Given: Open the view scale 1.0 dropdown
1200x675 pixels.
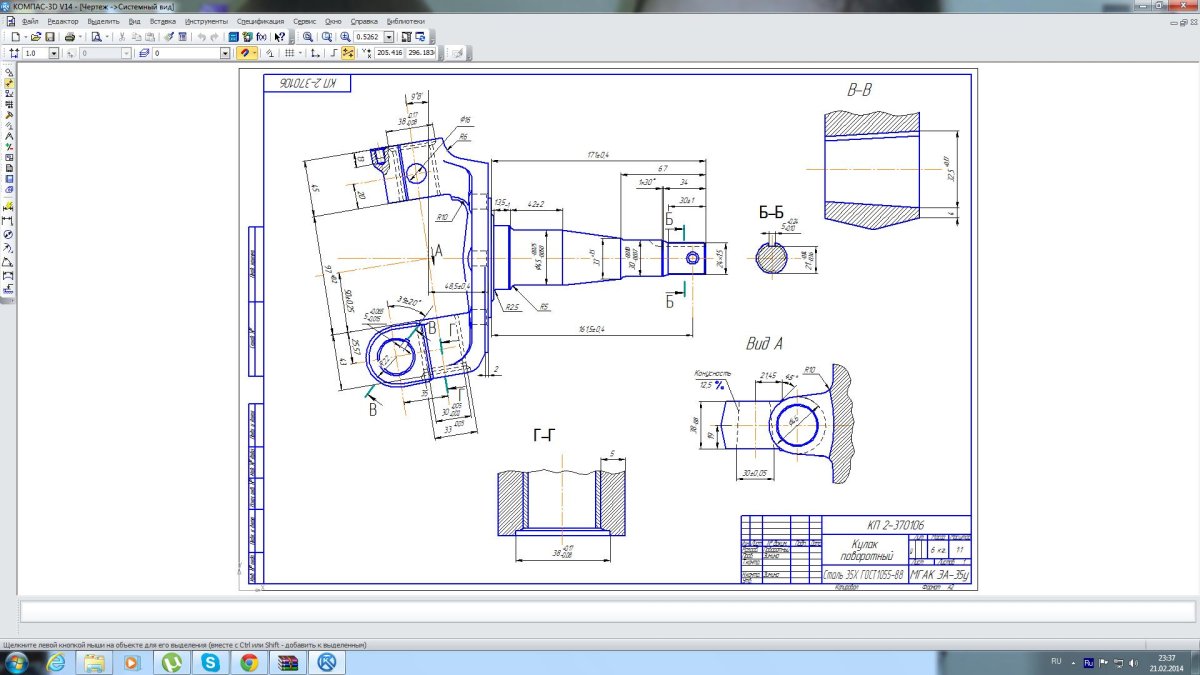Looking at the screenshot, I should (53, 53).
